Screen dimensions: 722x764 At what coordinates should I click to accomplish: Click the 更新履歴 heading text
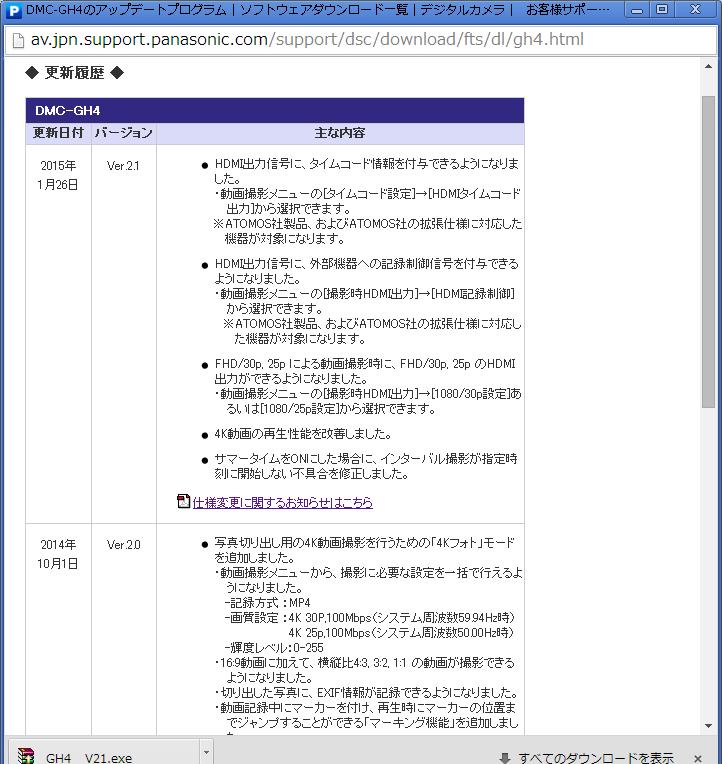(75, 73)
